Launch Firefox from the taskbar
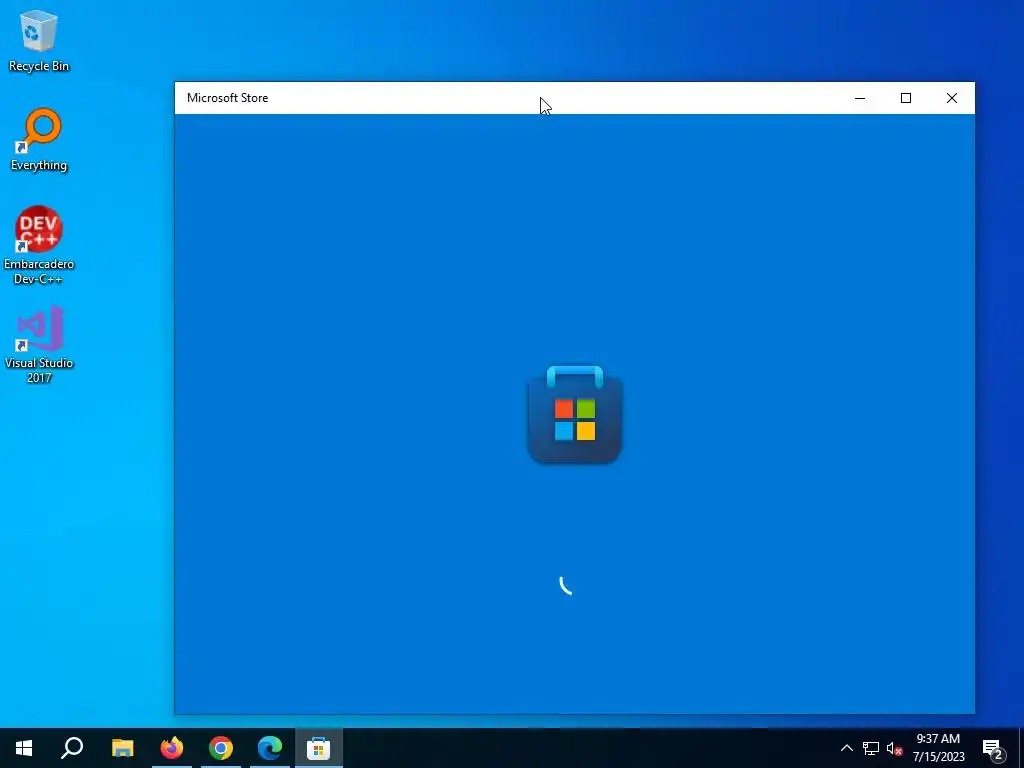Viewport: 1024px width, 768px height. (x=172, y=748)
